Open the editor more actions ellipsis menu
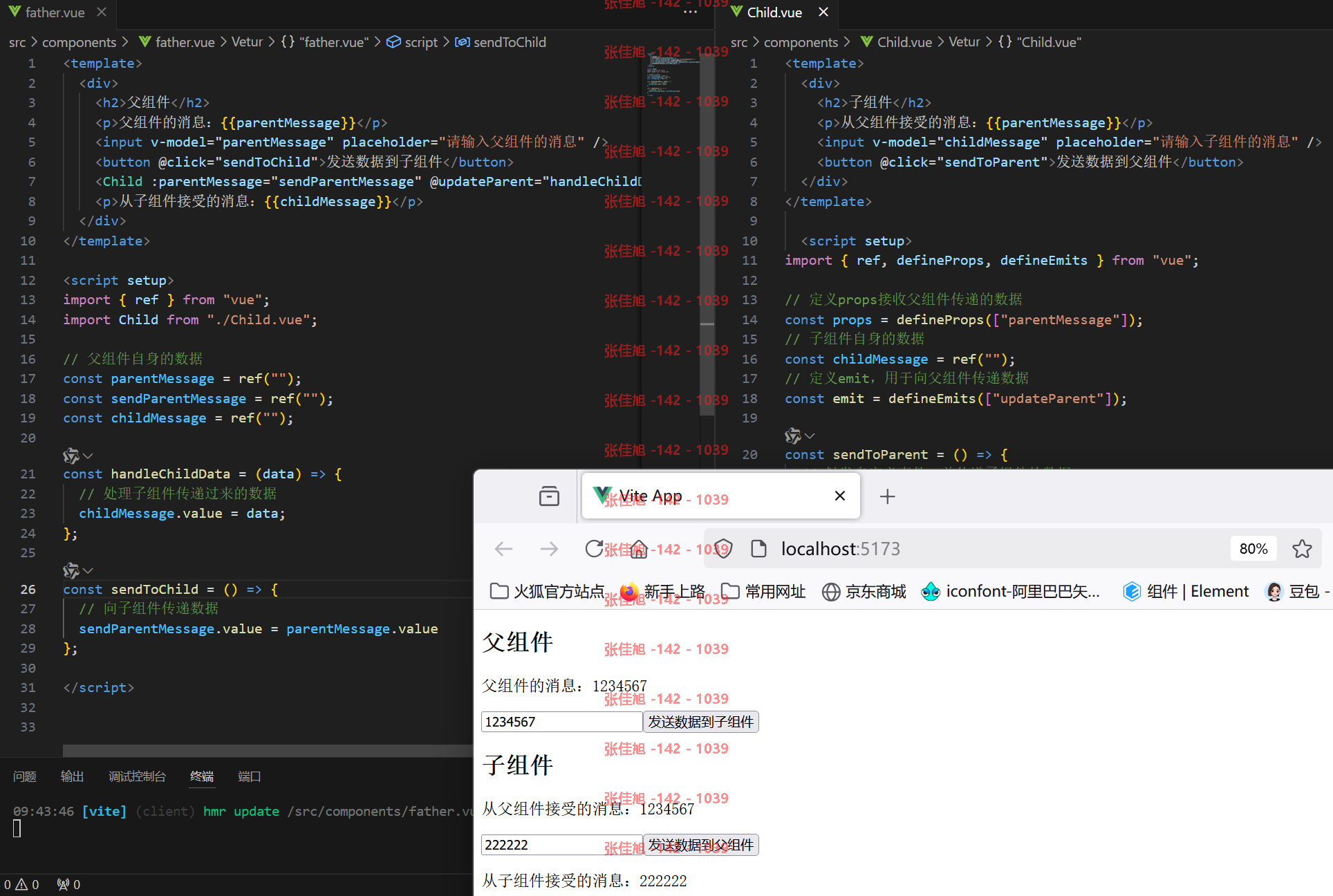 point(690,12)
